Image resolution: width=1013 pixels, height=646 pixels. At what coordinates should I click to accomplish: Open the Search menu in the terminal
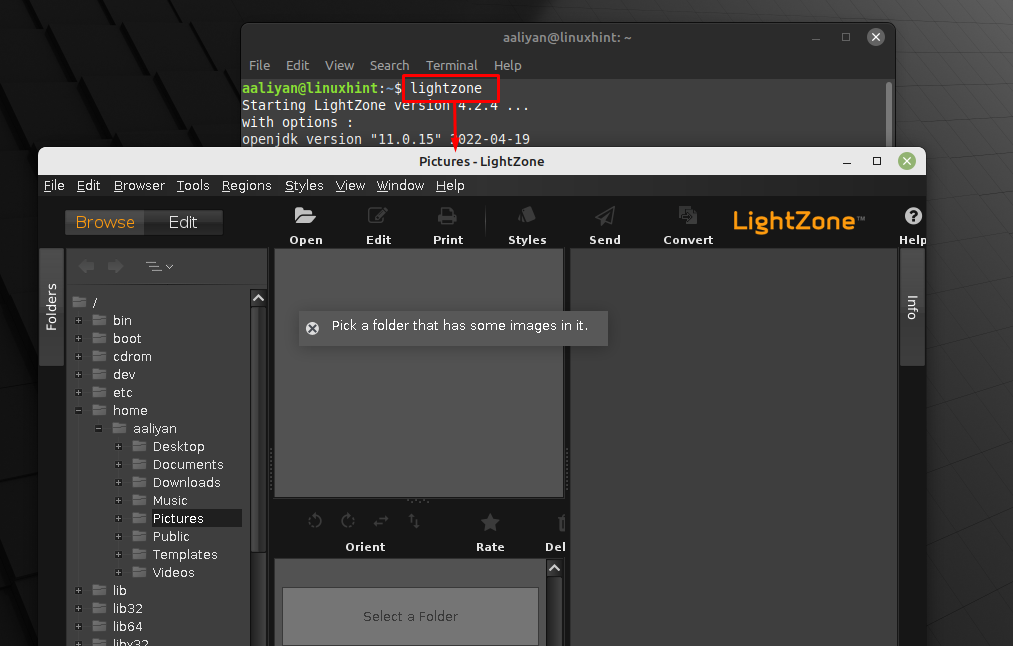[390, 65]
